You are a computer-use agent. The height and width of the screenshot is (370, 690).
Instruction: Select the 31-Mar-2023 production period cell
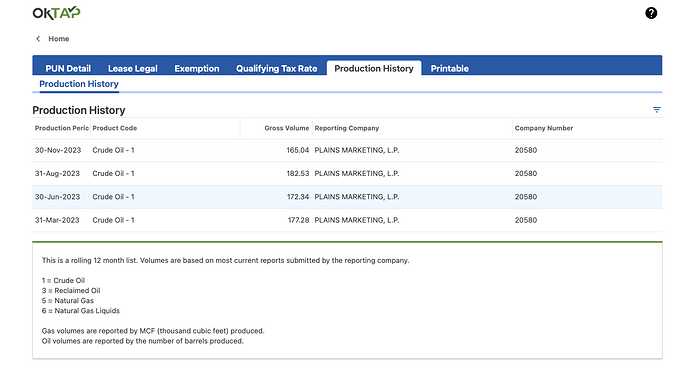tap(57, 220)
